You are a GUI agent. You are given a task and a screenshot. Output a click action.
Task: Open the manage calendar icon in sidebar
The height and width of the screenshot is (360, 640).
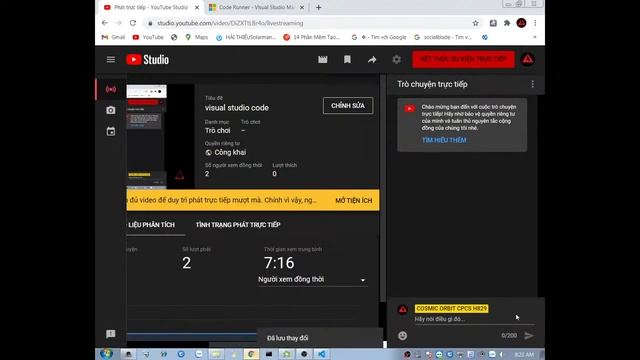111,131
